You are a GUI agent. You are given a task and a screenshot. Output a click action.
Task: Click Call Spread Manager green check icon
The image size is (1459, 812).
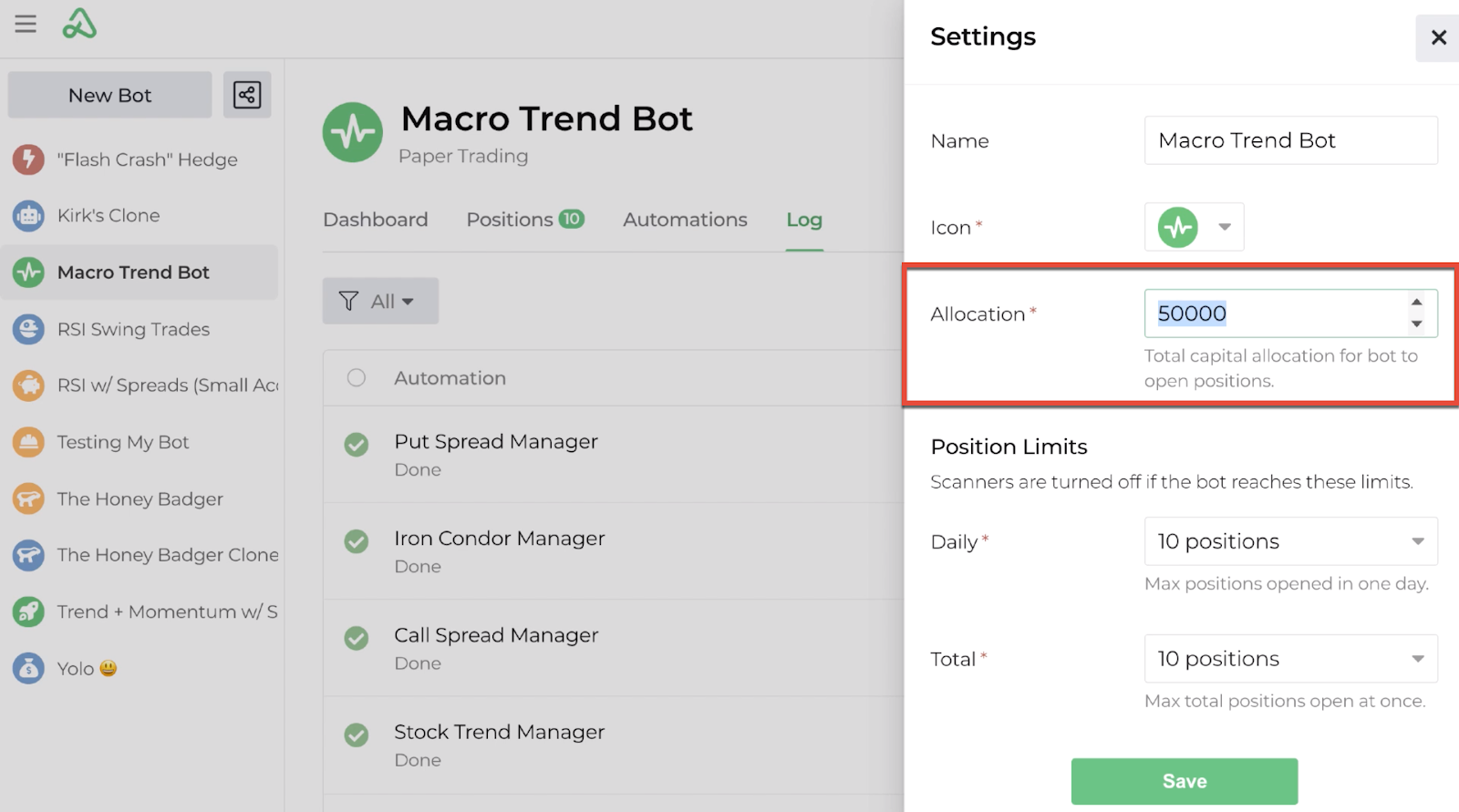357,638
